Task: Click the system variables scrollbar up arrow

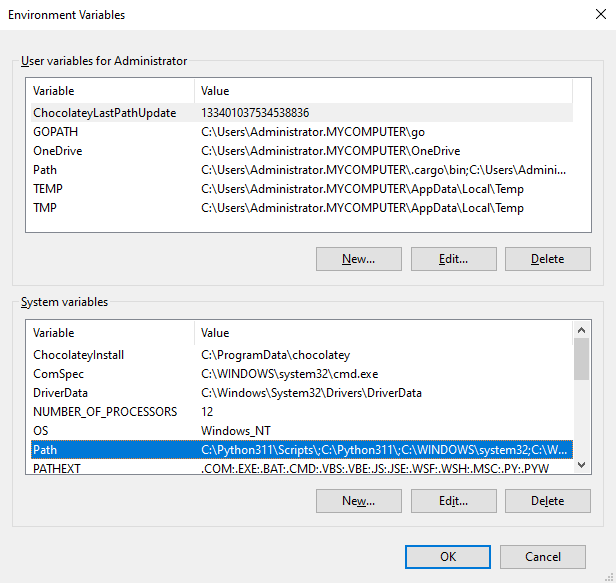Action: pos(581,331)
